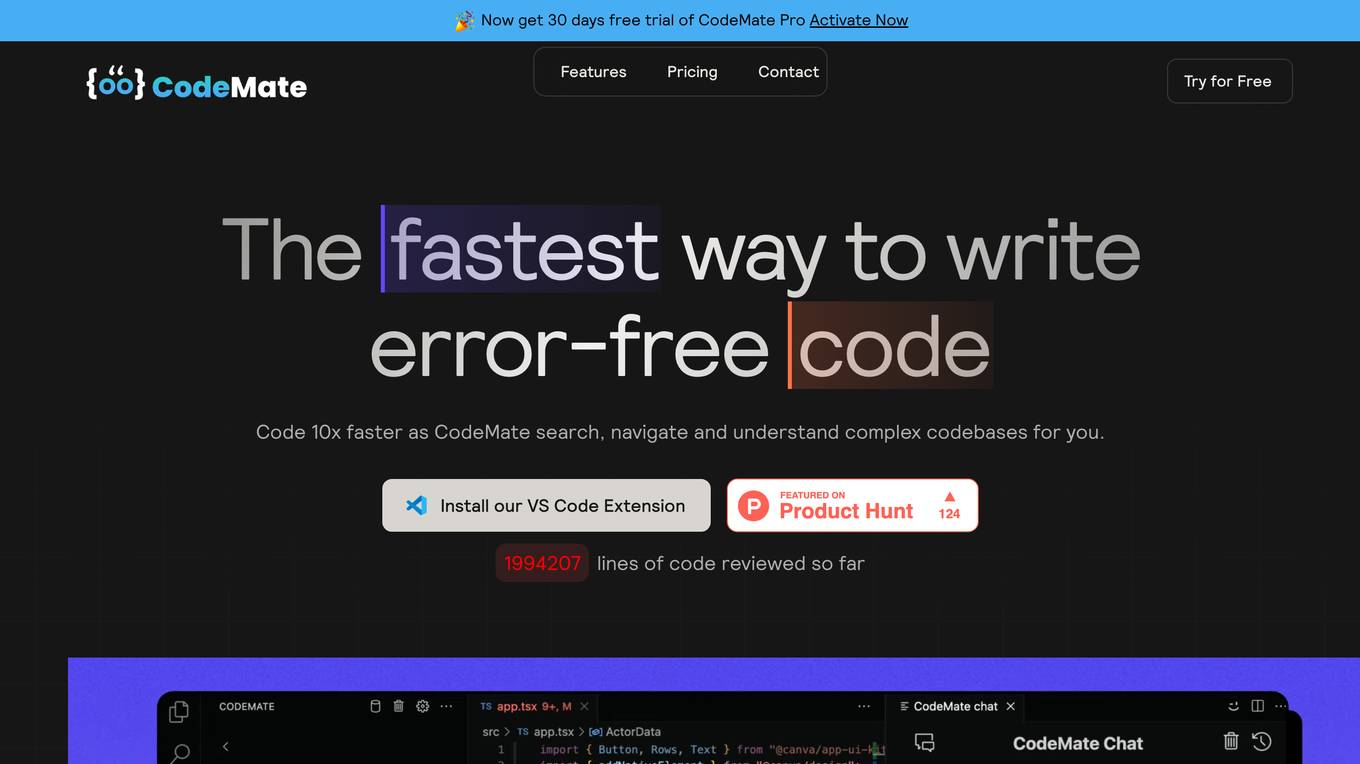Close the CodeMate chat tab
The width and height of the screenshot is (1360, 764).
coord(1010,706)
